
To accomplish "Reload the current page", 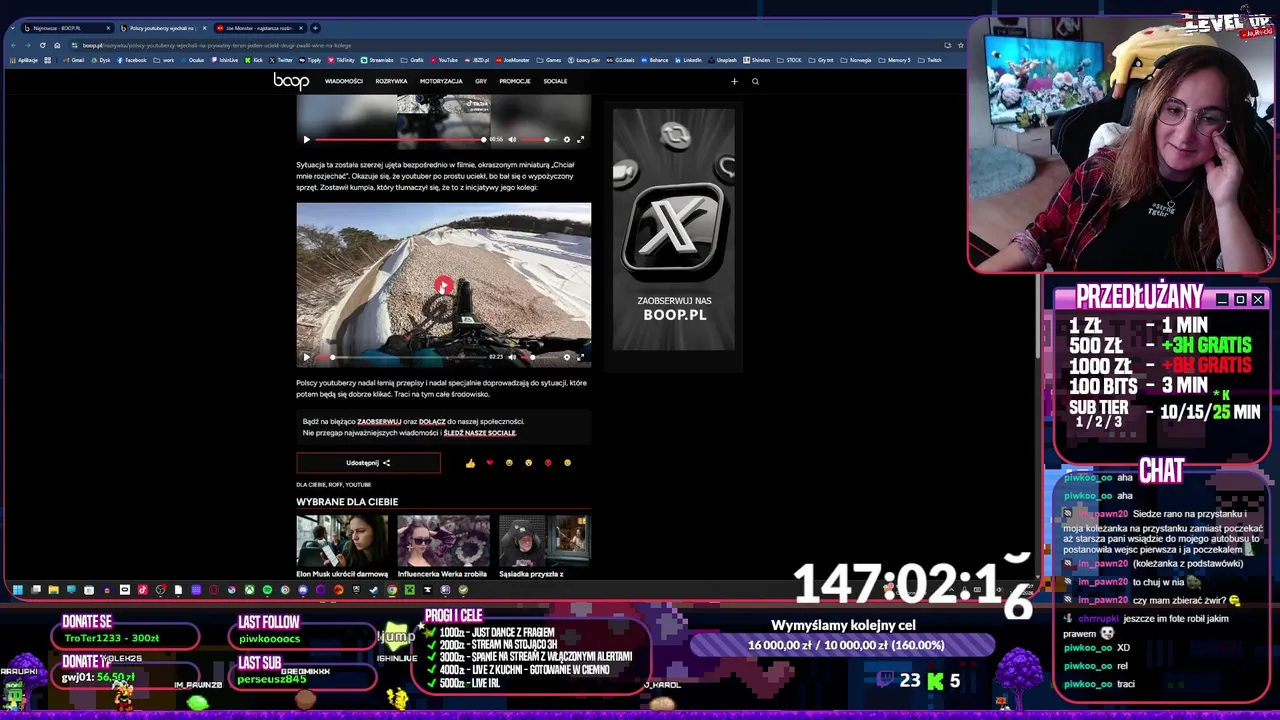I will [x=42, y=45].
